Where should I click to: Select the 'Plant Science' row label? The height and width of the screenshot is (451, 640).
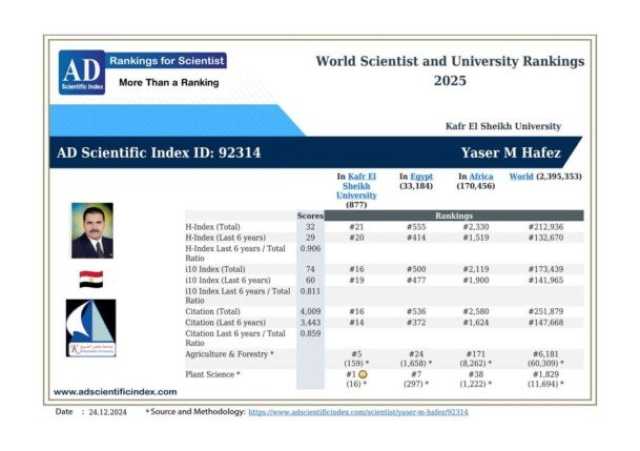pyautogui.click(x=213, y=374)
